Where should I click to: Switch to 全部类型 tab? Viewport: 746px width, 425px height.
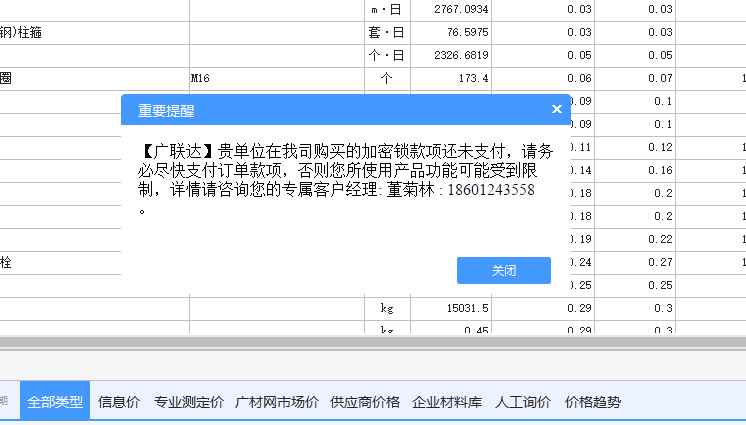tap(55, 402)
